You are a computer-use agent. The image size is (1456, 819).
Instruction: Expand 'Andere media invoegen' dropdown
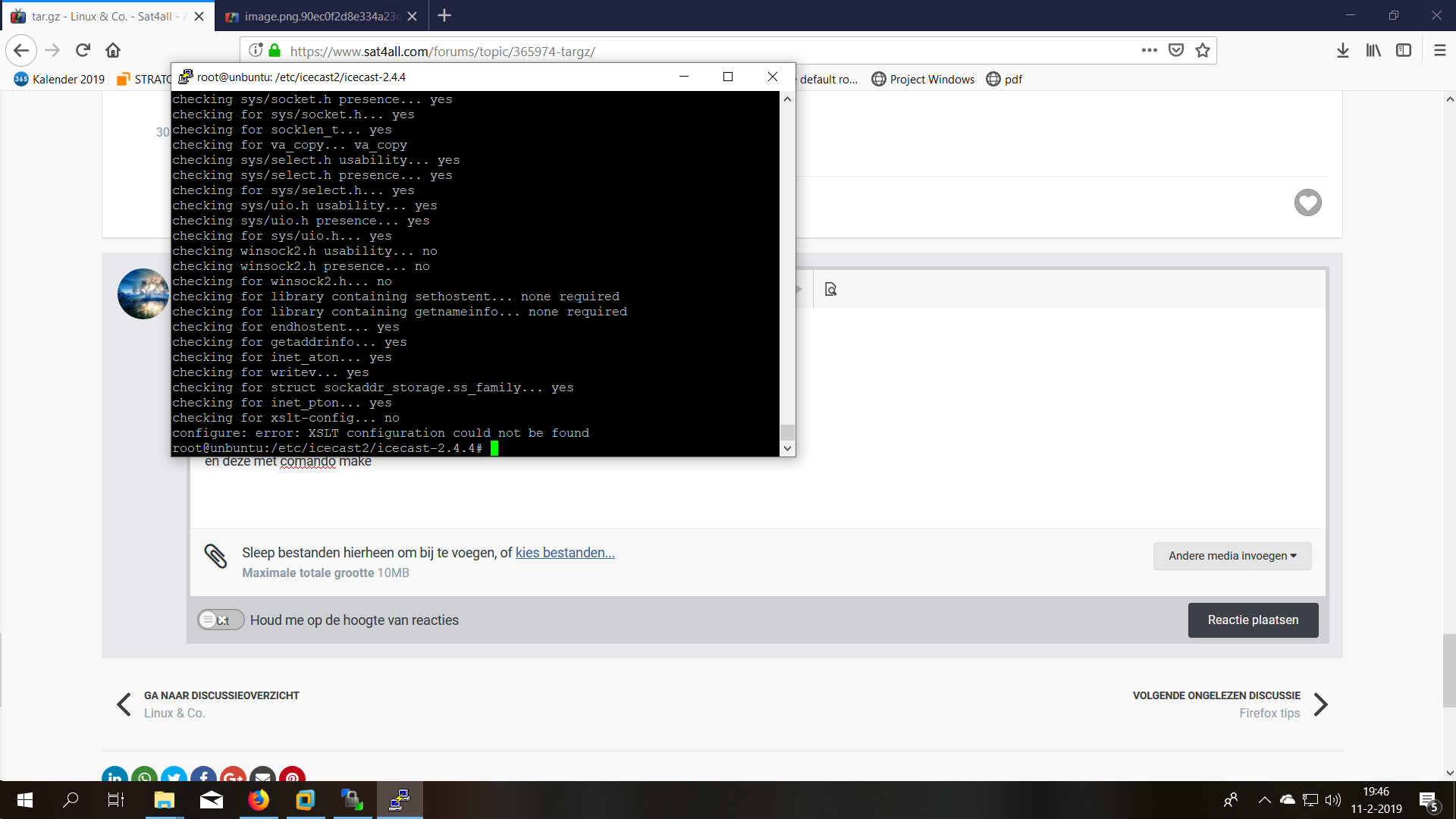[1232, 556]
